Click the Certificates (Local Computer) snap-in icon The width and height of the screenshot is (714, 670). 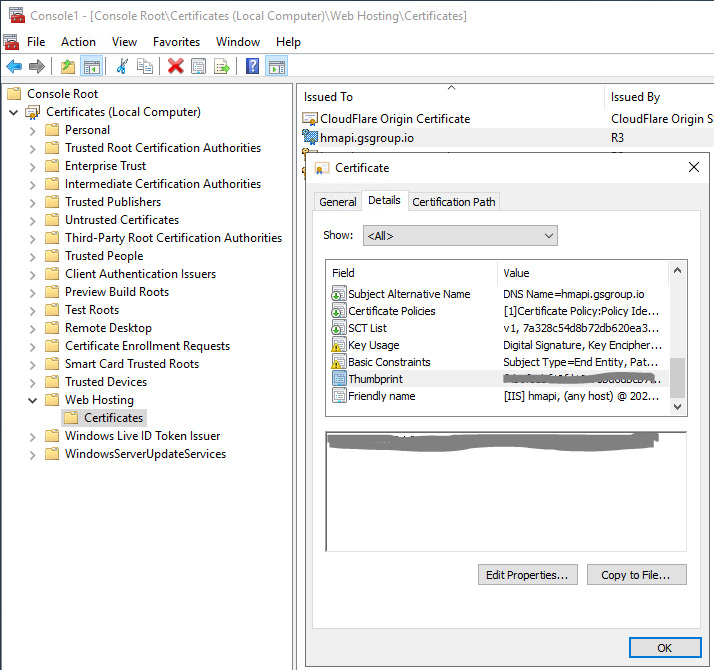tap(32, 112)
